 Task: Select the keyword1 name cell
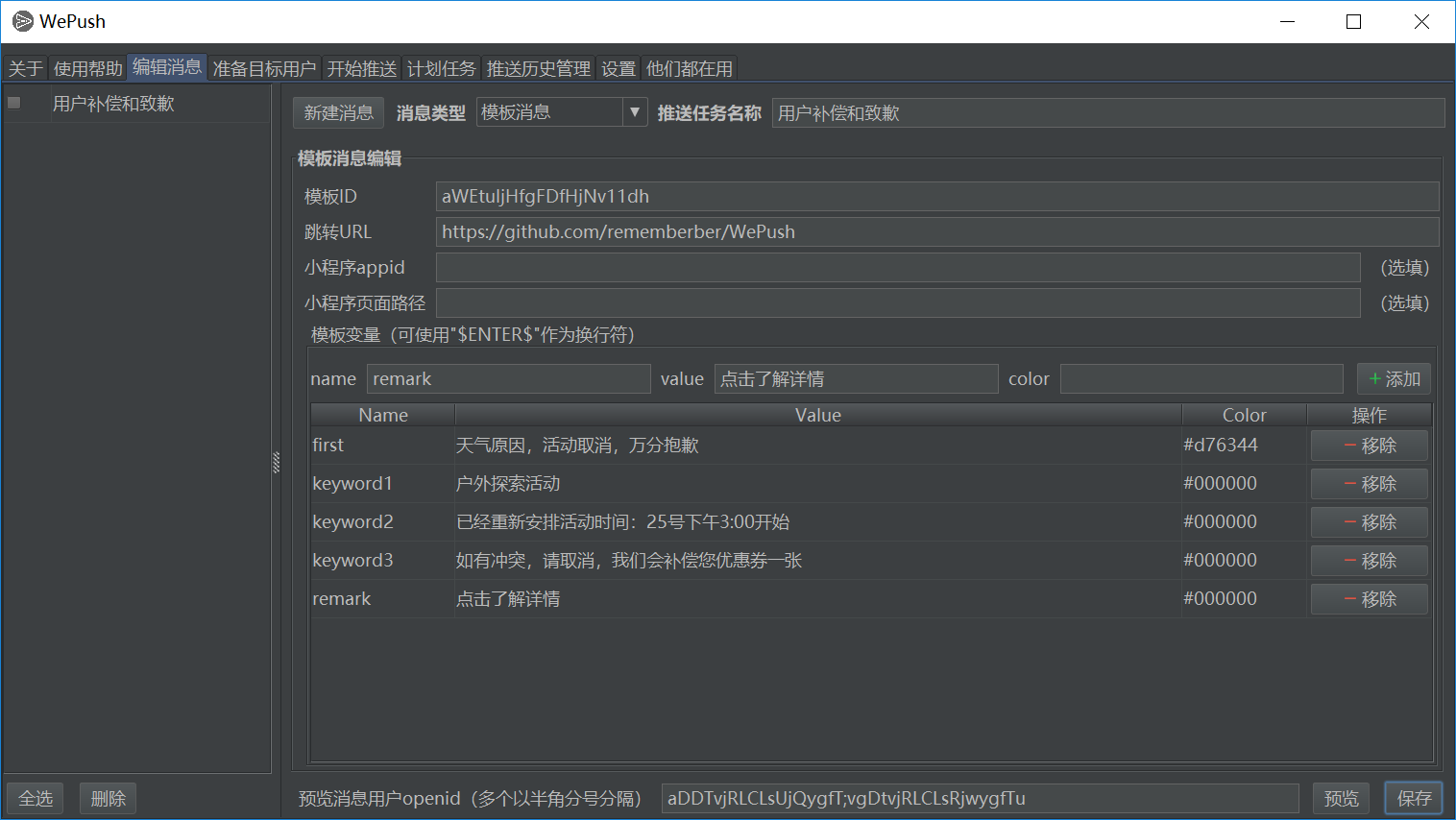click(382, 483)
